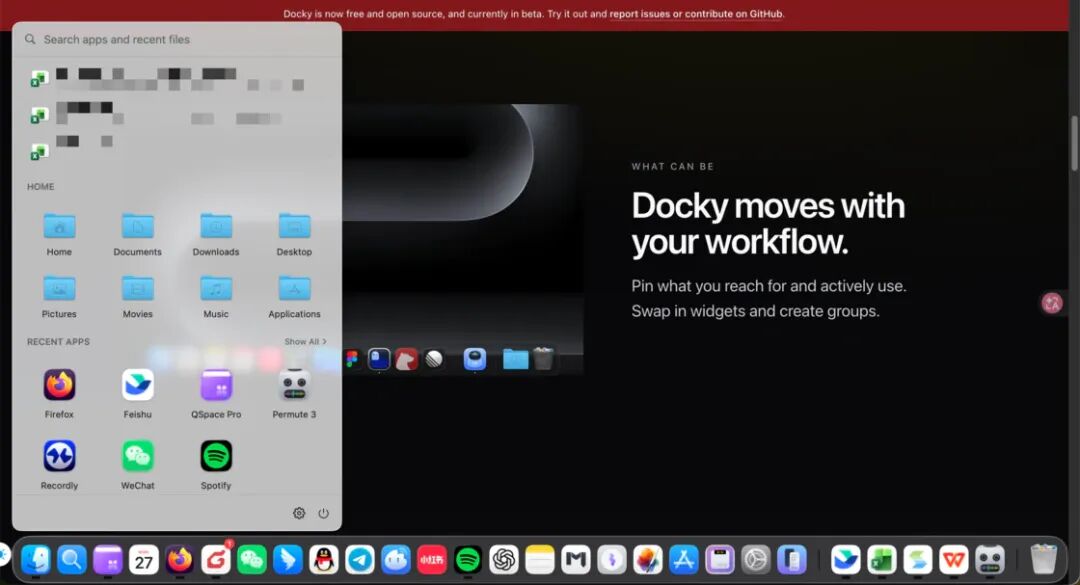Screen dimensions: 1080x585
Task: Open Permute robot icon in the Dock
Action: pos(990,560)
